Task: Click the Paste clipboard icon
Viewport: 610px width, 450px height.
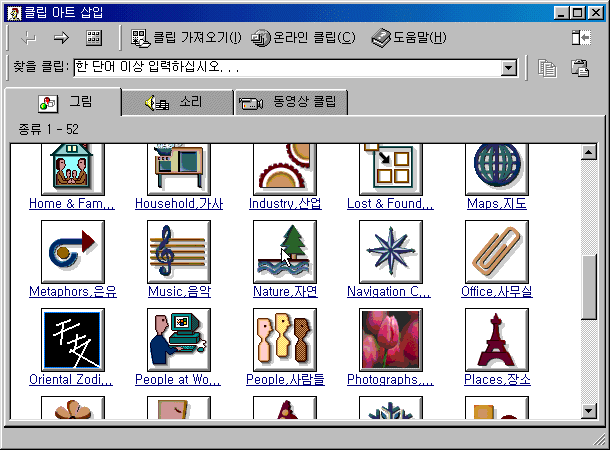Action: [580, 68]
